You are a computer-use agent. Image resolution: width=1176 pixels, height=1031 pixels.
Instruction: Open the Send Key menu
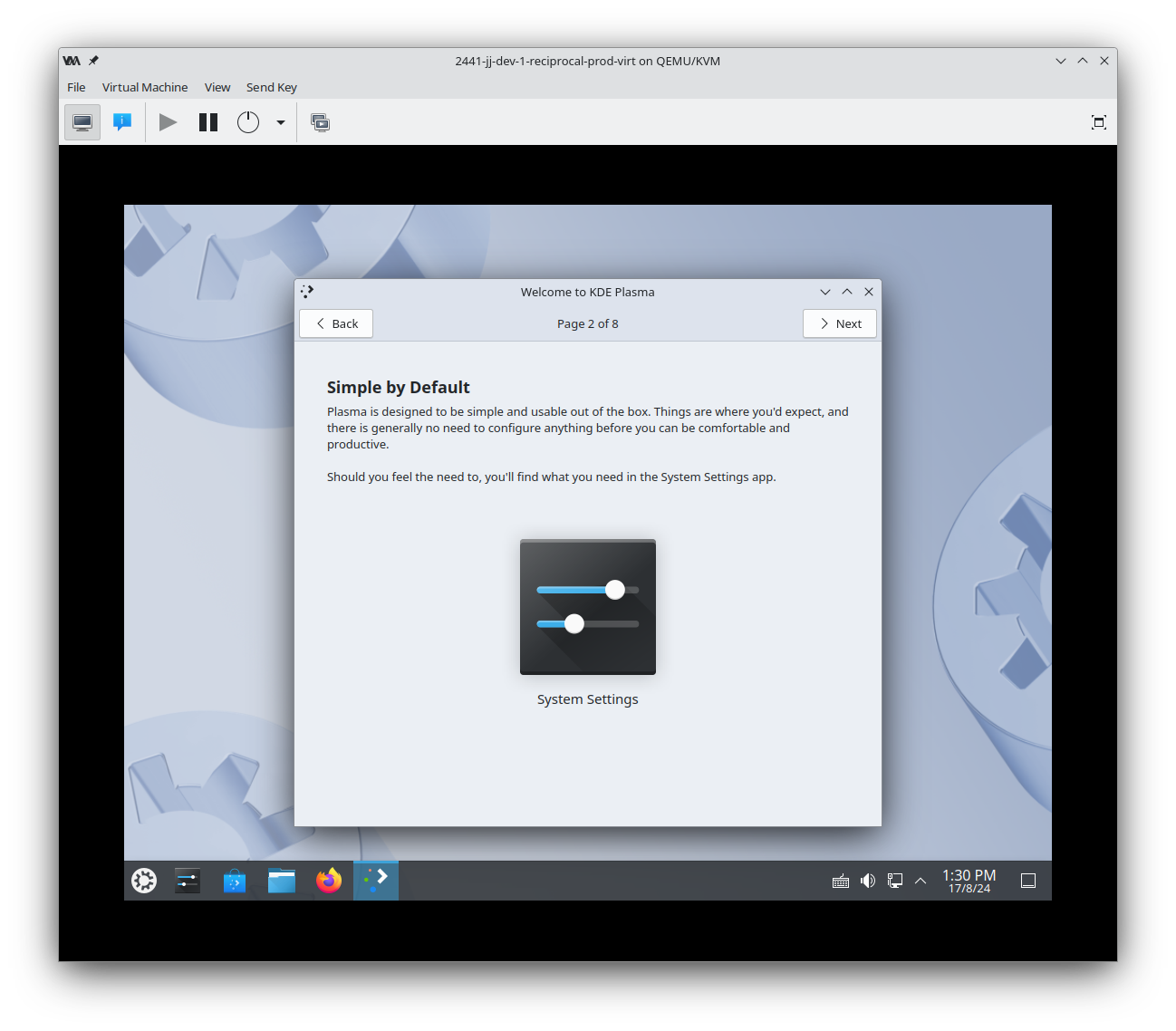pyautogui.click(x=272, y=87)
